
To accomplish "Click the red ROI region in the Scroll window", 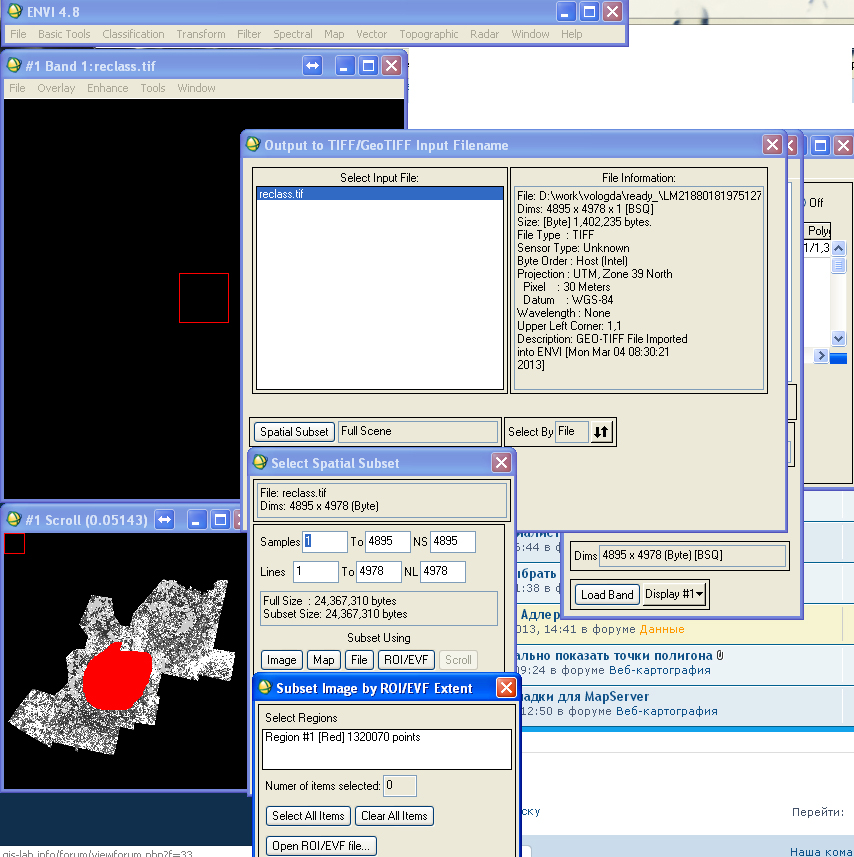I will click(117, 677).
